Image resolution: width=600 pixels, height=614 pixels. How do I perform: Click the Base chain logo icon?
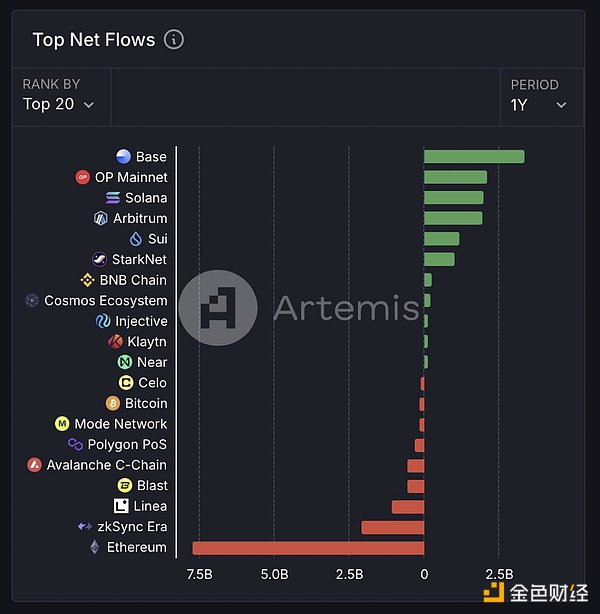coord(123,157)
